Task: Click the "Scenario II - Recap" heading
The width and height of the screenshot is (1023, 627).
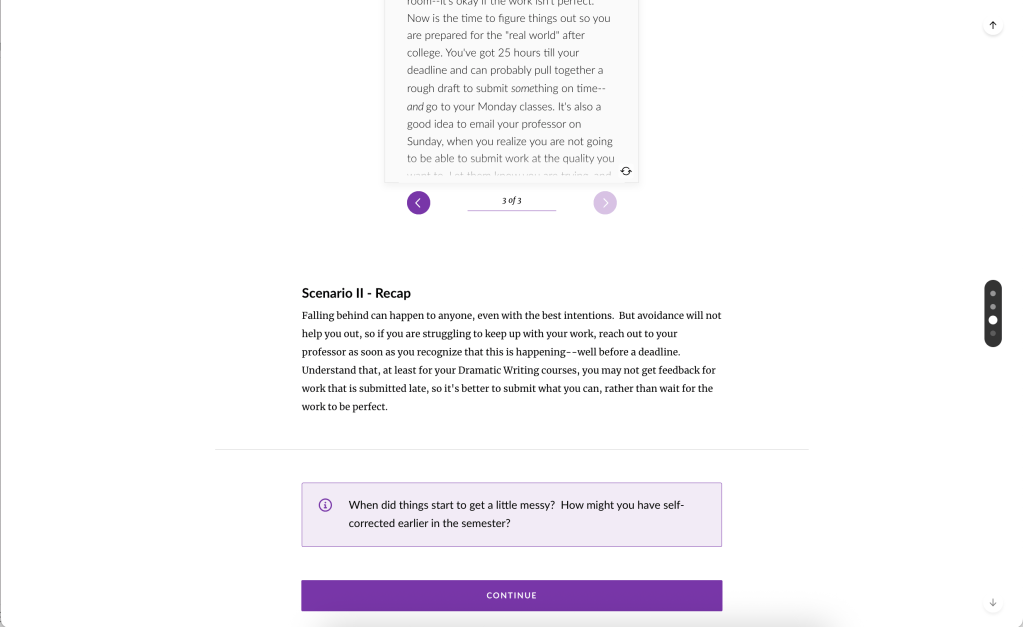Action: tap(356, 293)
